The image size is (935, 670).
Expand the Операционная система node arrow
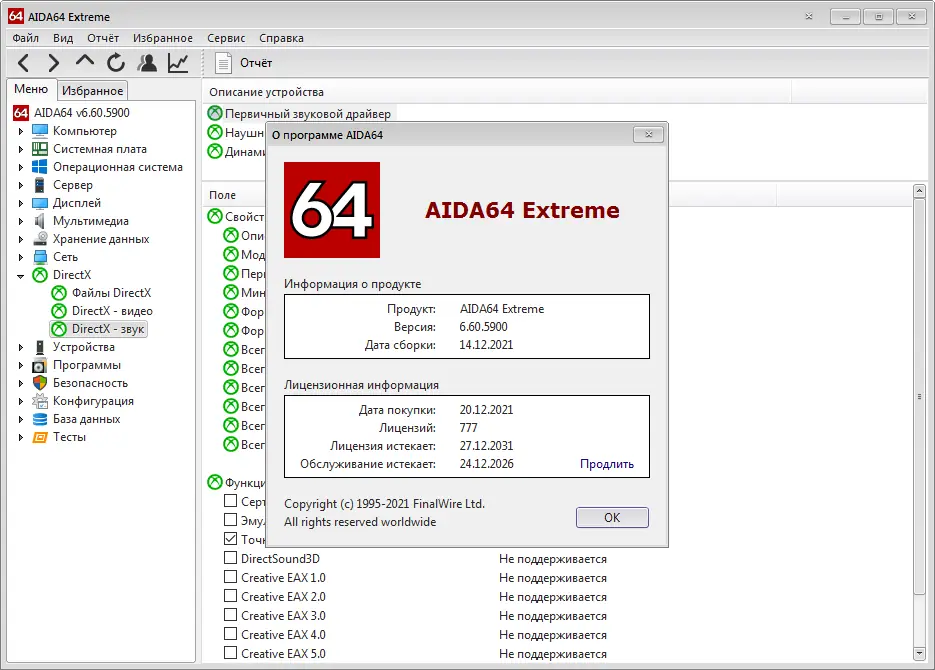[x=21, y=167]
